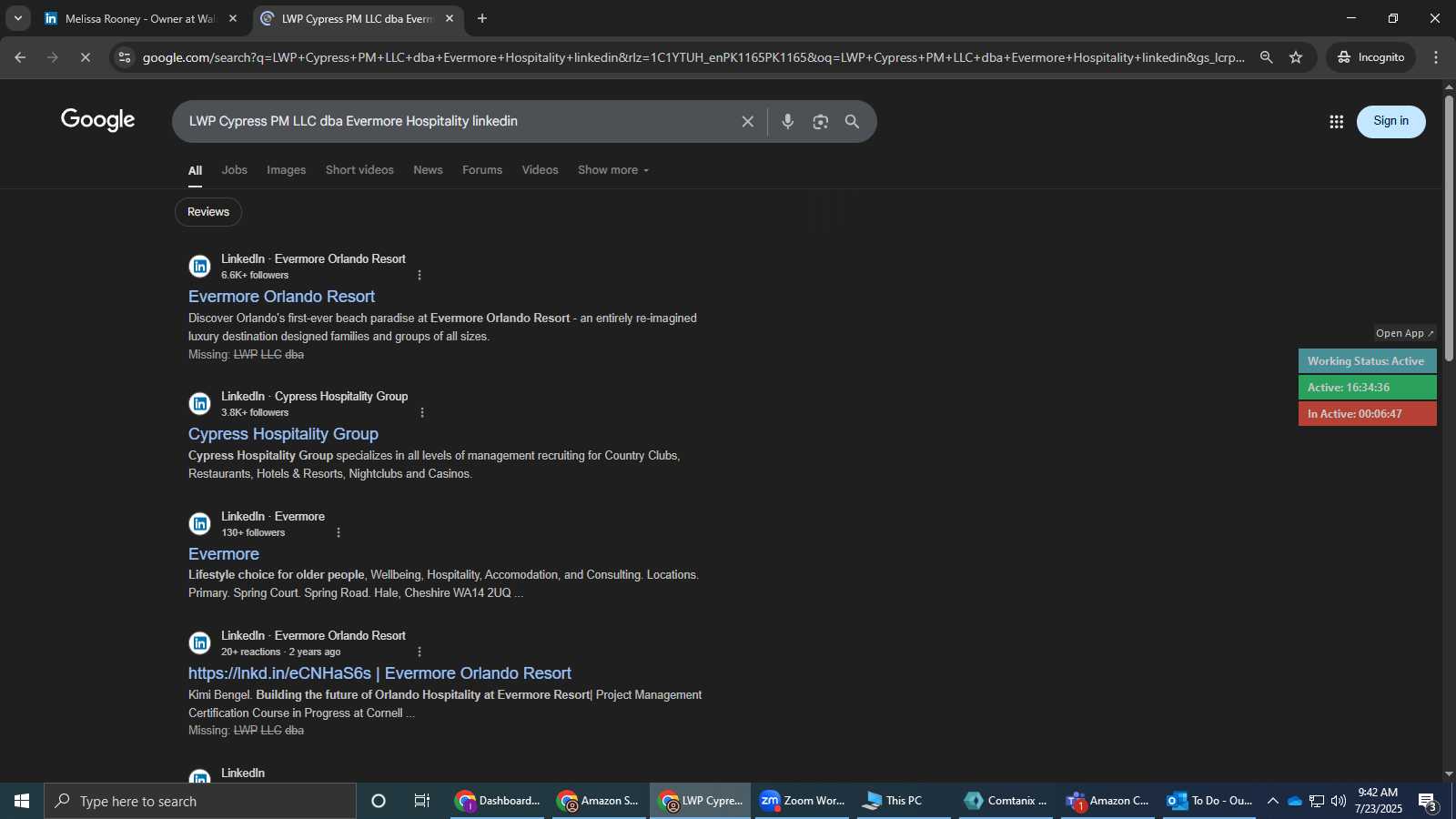The width and height of the screenshot is (1456, 819).
Task: Expand the Show more search filters
Action: point(613,170)
